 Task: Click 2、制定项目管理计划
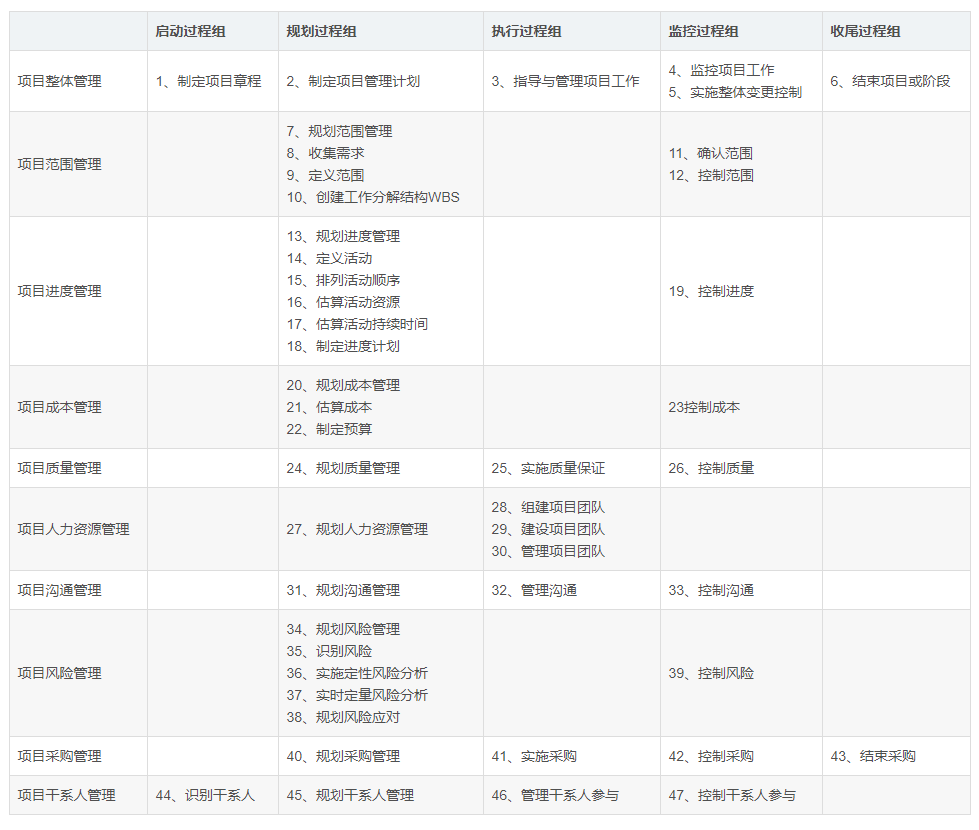point(353,81)
